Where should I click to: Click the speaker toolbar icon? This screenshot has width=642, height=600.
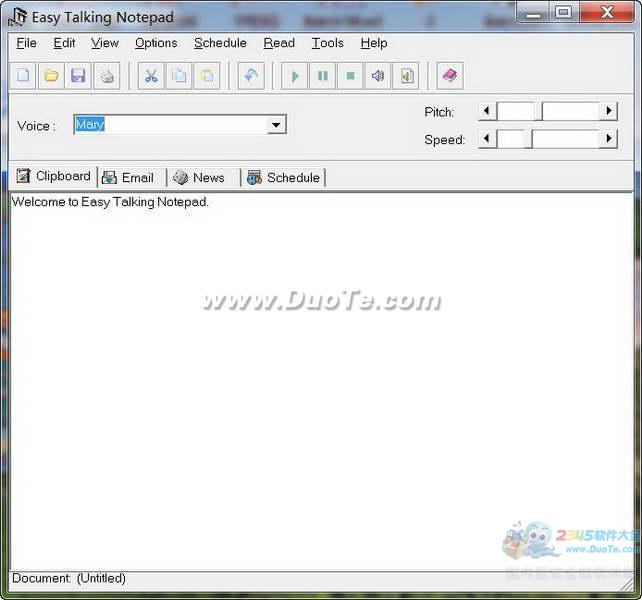coord(378,76)
